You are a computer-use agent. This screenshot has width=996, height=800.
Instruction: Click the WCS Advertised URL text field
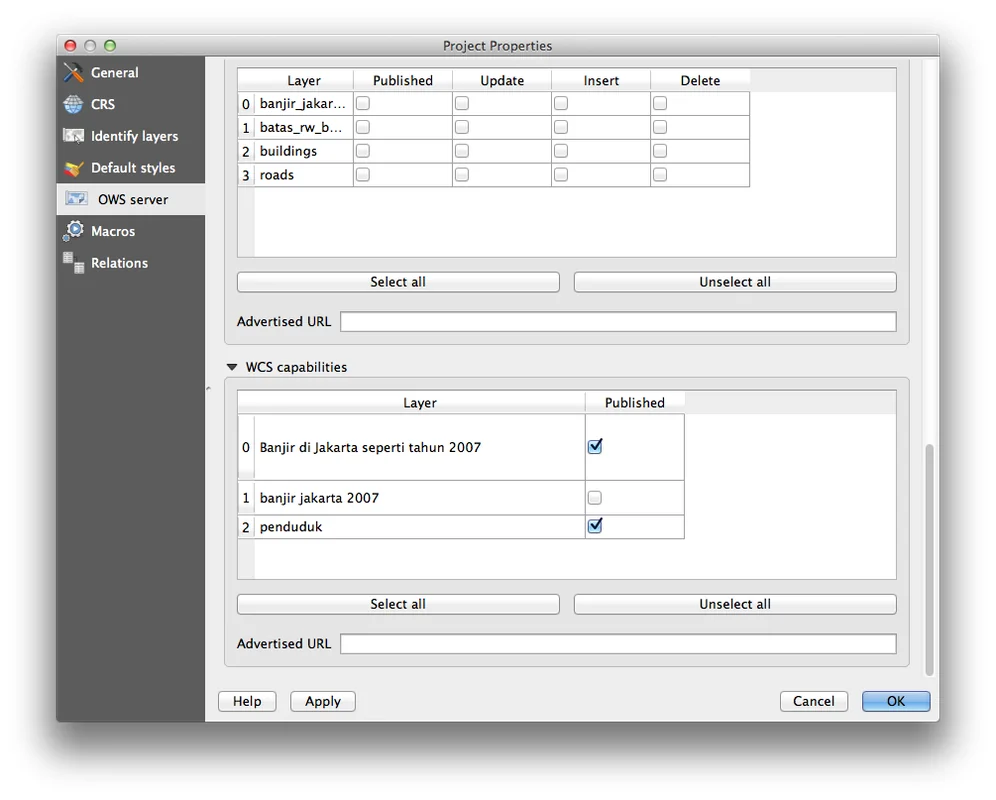[618, 644]
